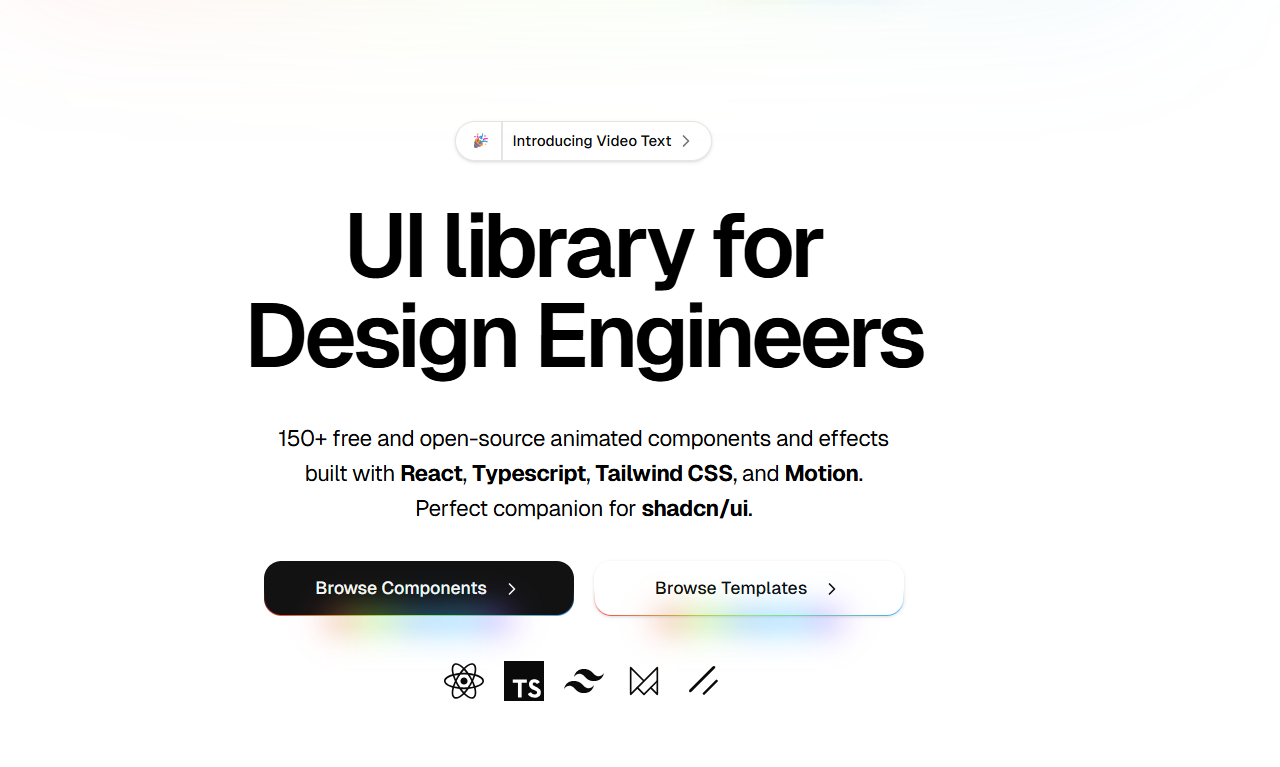1280x767 pixels.
Task: Open the Introducing Video Text announcement
Action: 592,141
